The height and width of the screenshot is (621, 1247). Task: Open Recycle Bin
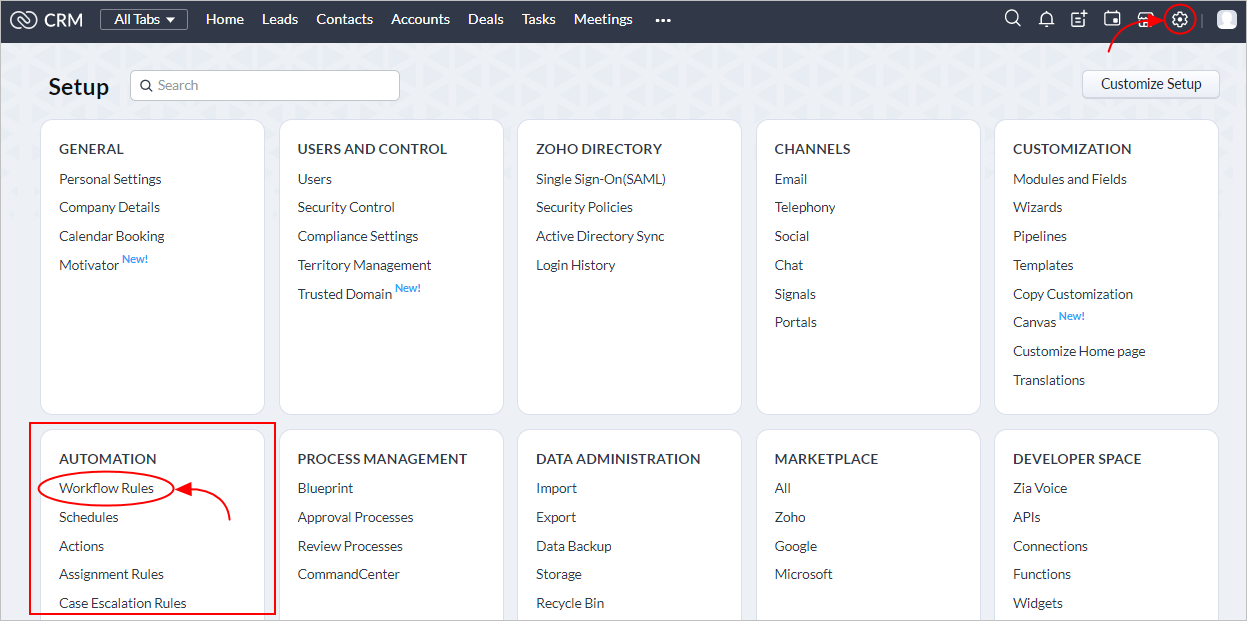[570, 603]
